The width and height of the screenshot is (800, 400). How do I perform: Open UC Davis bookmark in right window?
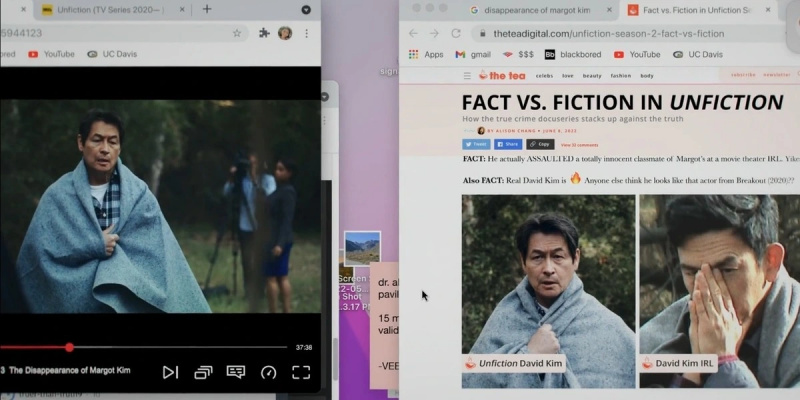(698, 55)
